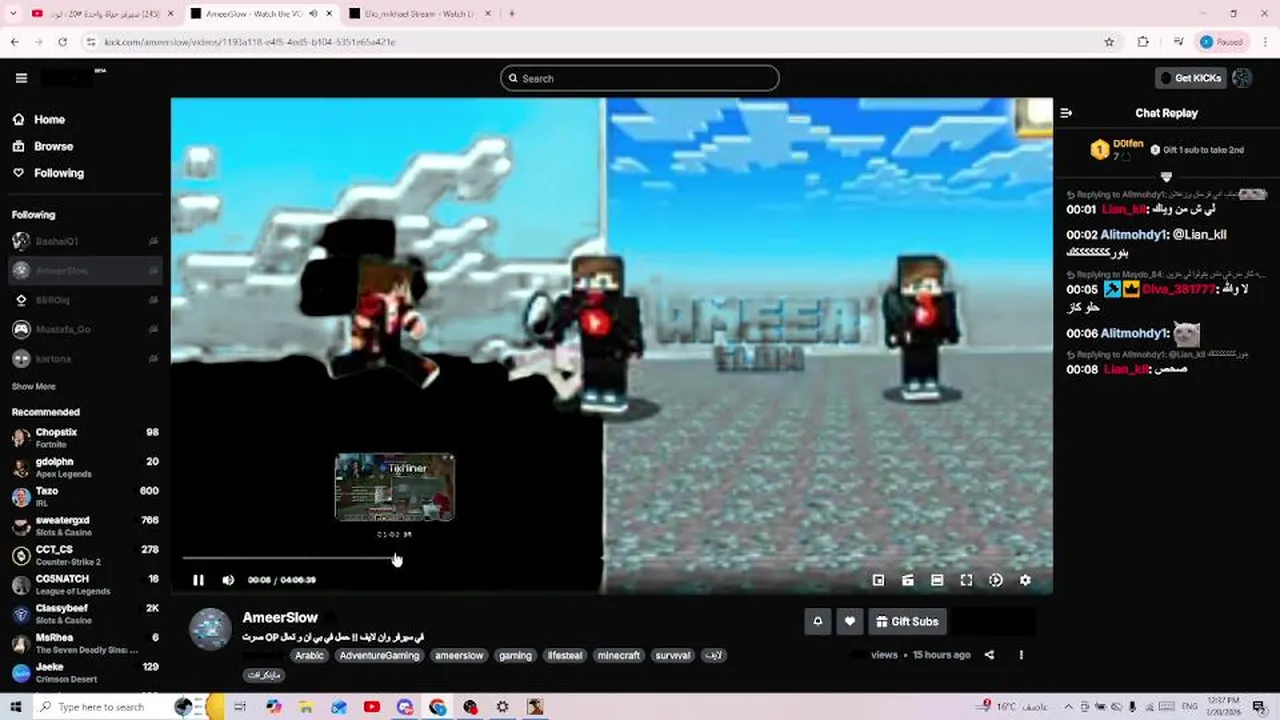Open a new browser tab
This screenshot has height=720, width=1280.
pos(512,14)
